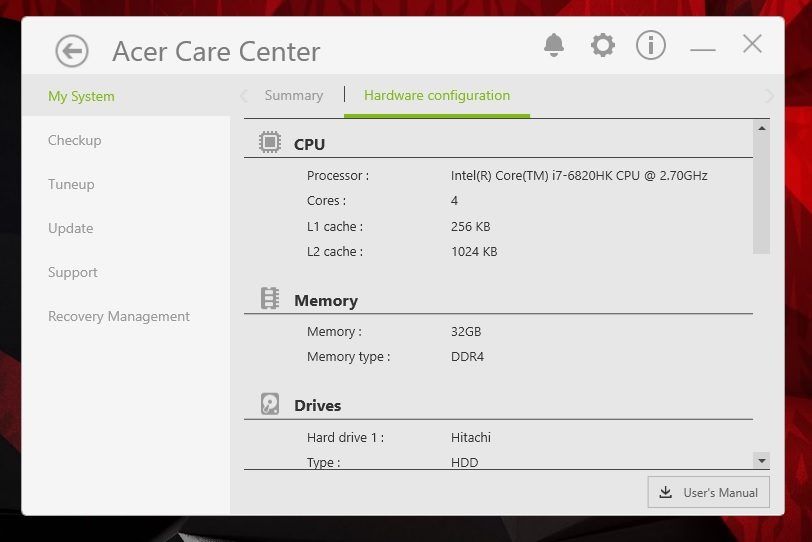
Task: Click the information icon
Action: click(x=651, y=45)
